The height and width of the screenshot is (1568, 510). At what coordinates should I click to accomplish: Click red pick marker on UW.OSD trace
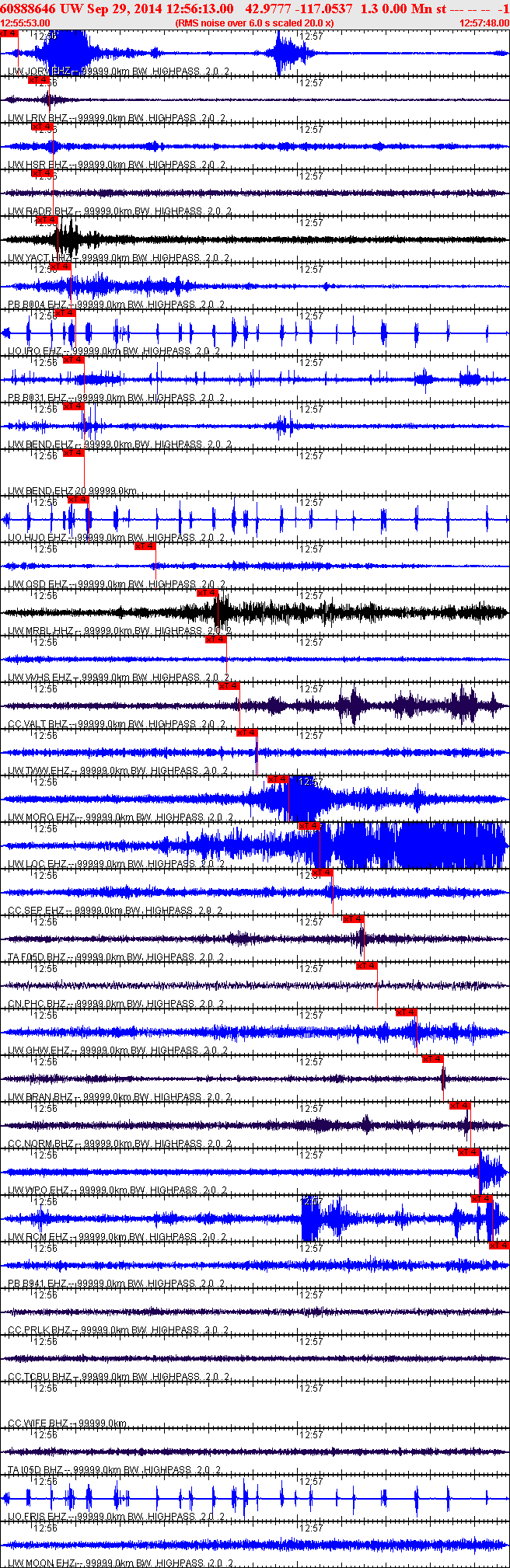click(145, 546)
